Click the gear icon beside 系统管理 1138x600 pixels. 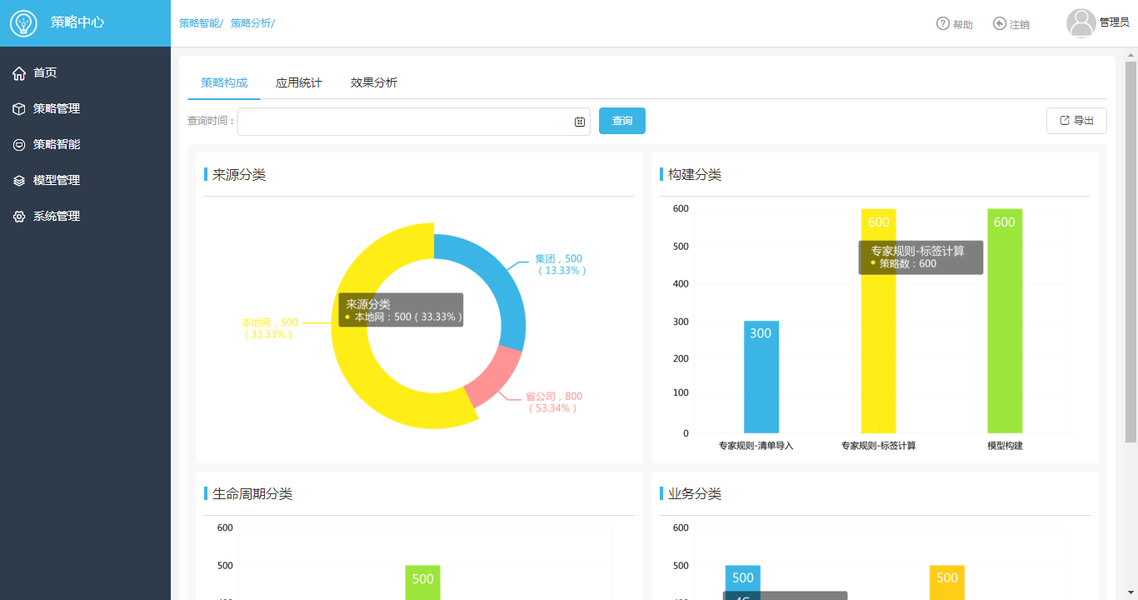(19, 216)
